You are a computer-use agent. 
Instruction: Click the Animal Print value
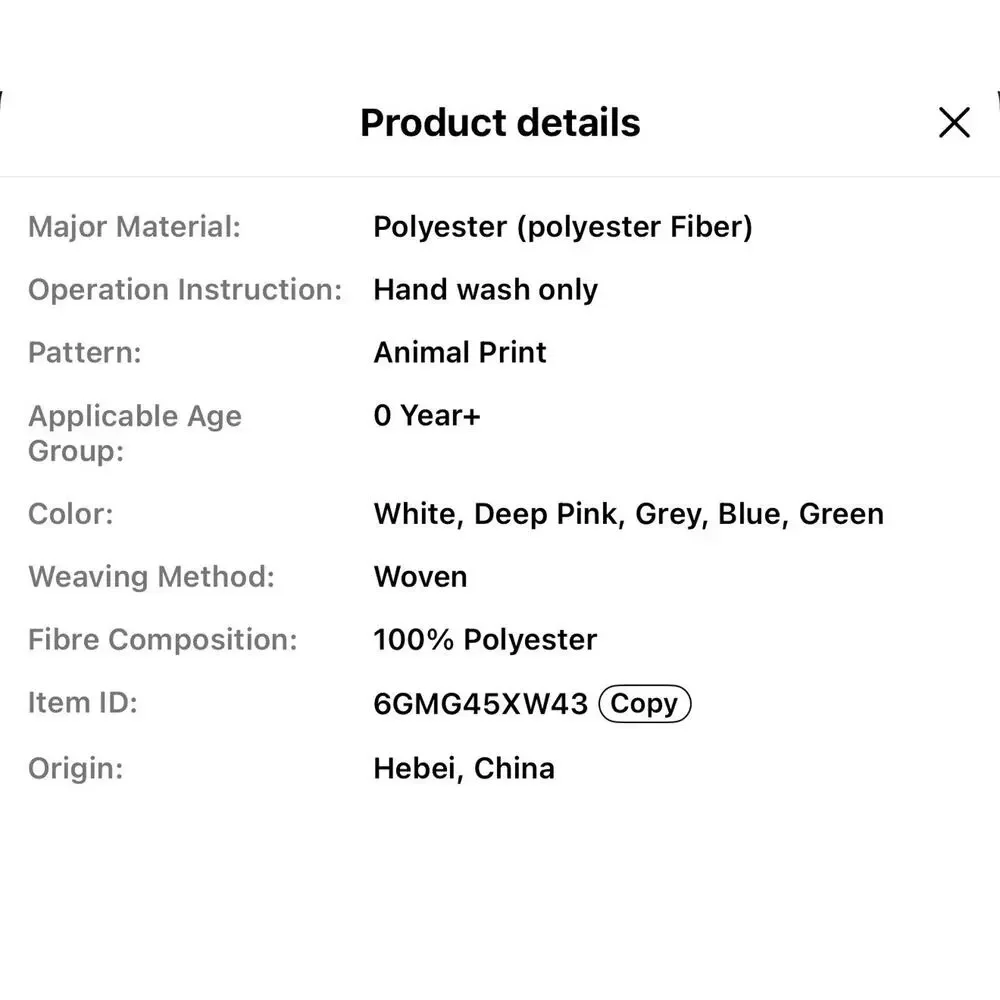[x=460, y=353]
